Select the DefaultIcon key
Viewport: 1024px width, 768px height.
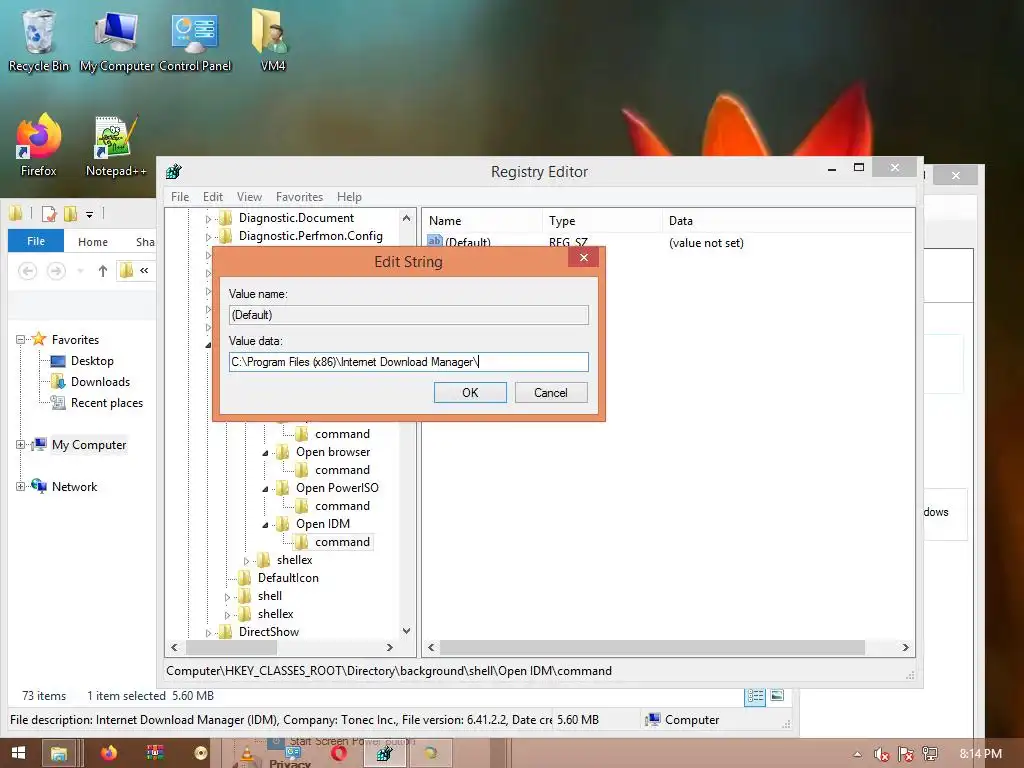point(288,578)
